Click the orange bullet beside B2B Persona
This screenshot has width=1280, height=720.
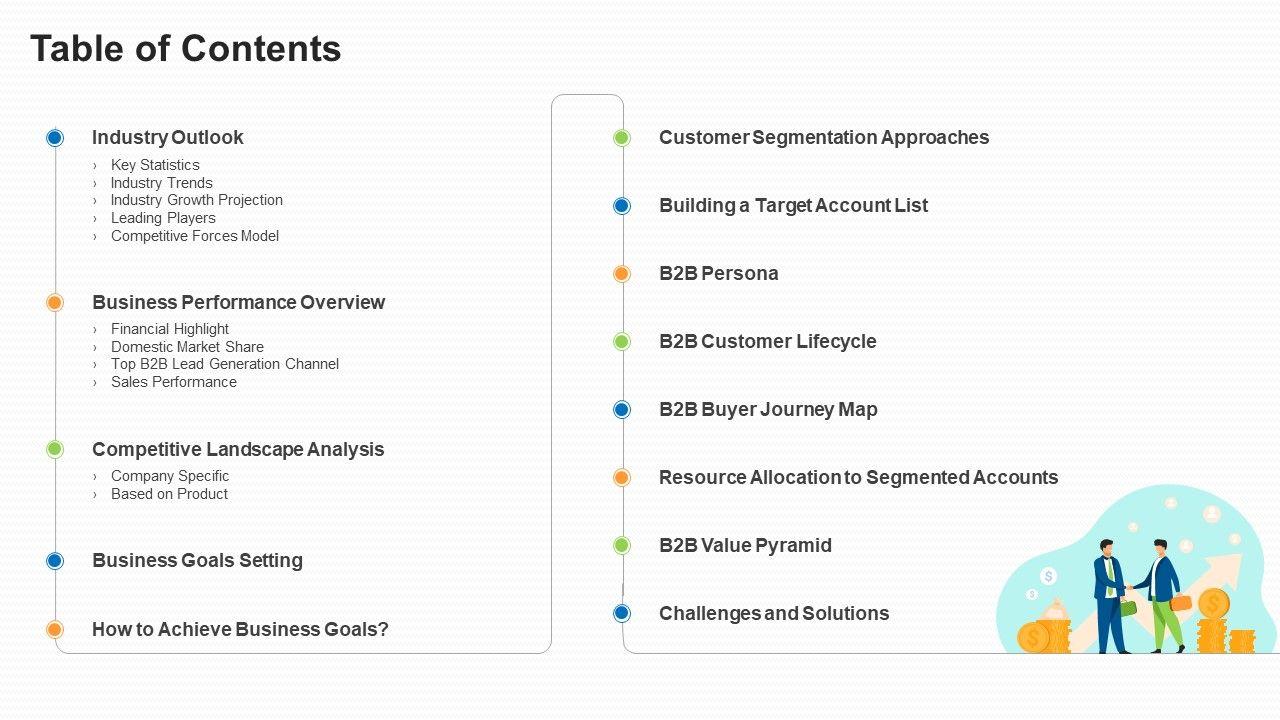click(x=622, y=274)
